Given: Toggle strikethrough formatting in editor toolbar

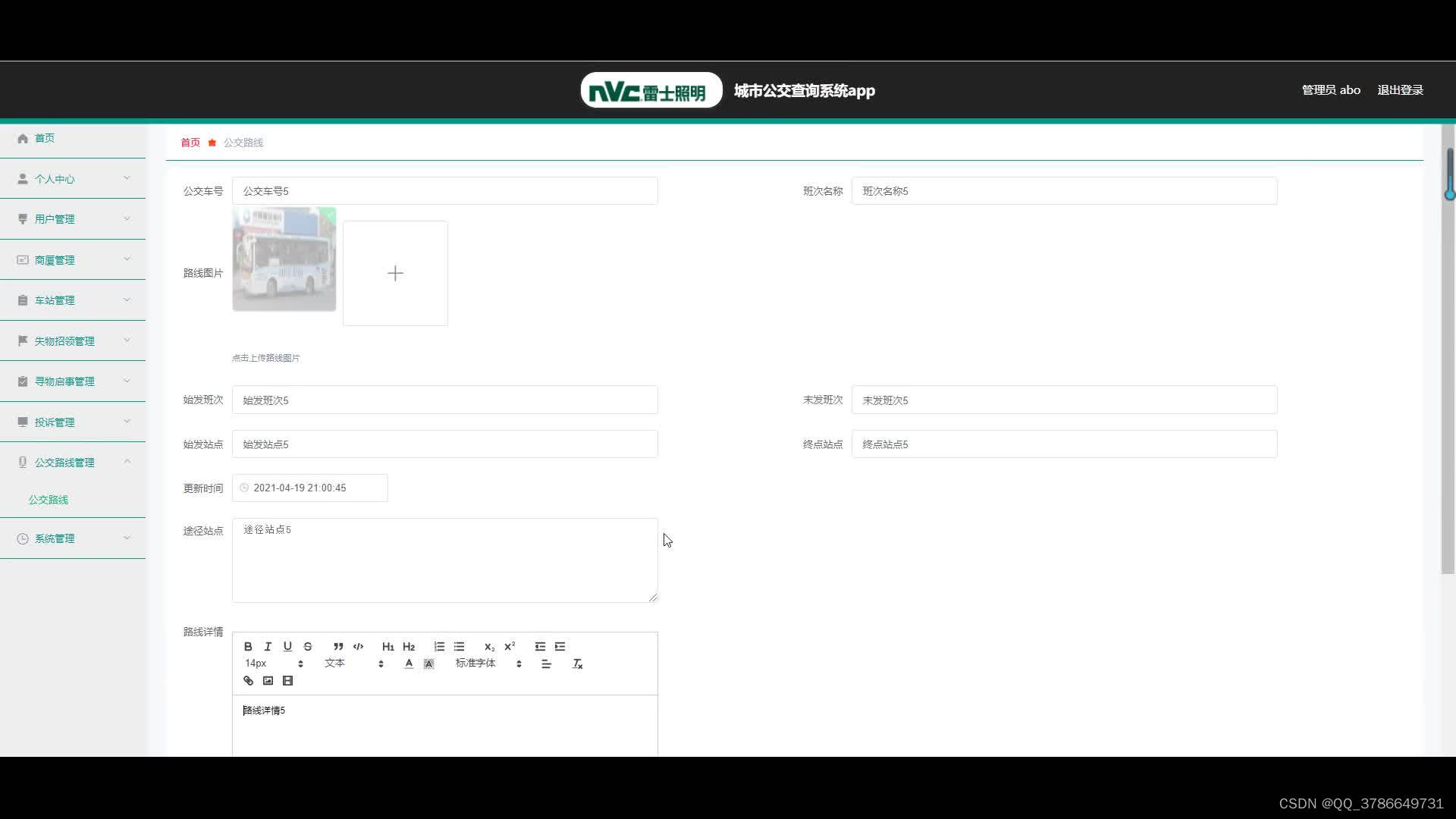Looking at the screenshot, I should click(x=308, y=646).
